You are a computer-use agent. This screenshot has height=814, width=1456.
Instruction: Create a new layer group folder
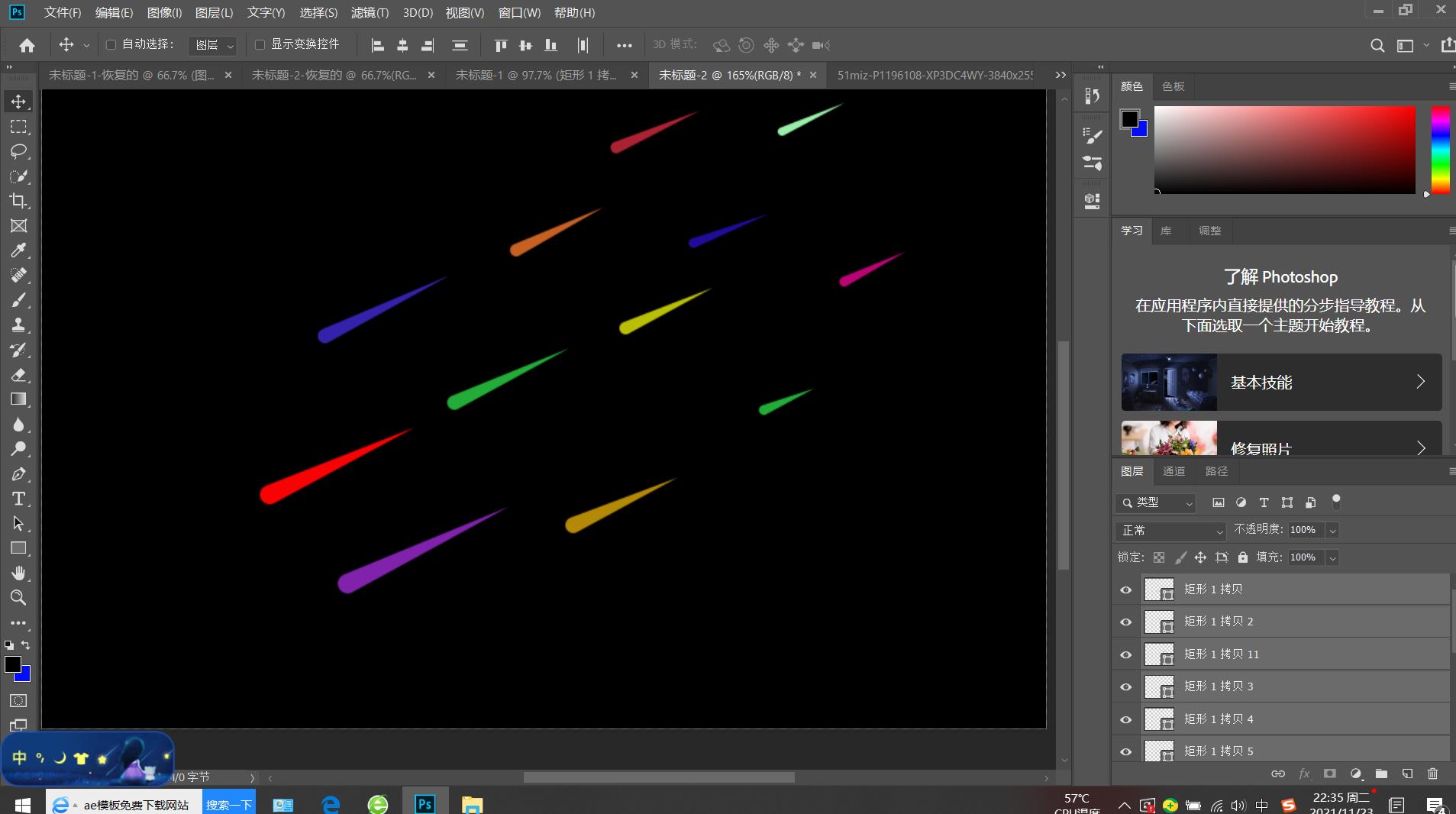(x=1381, y=774)
